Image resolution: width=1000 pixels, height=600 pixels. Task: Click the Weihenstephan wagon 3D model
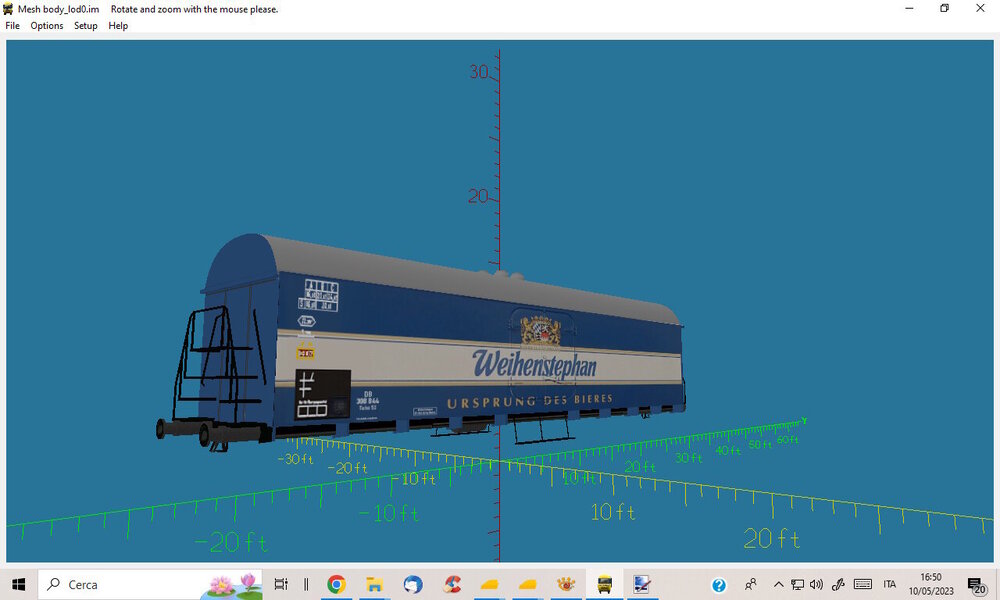click(x=421, y=344)
